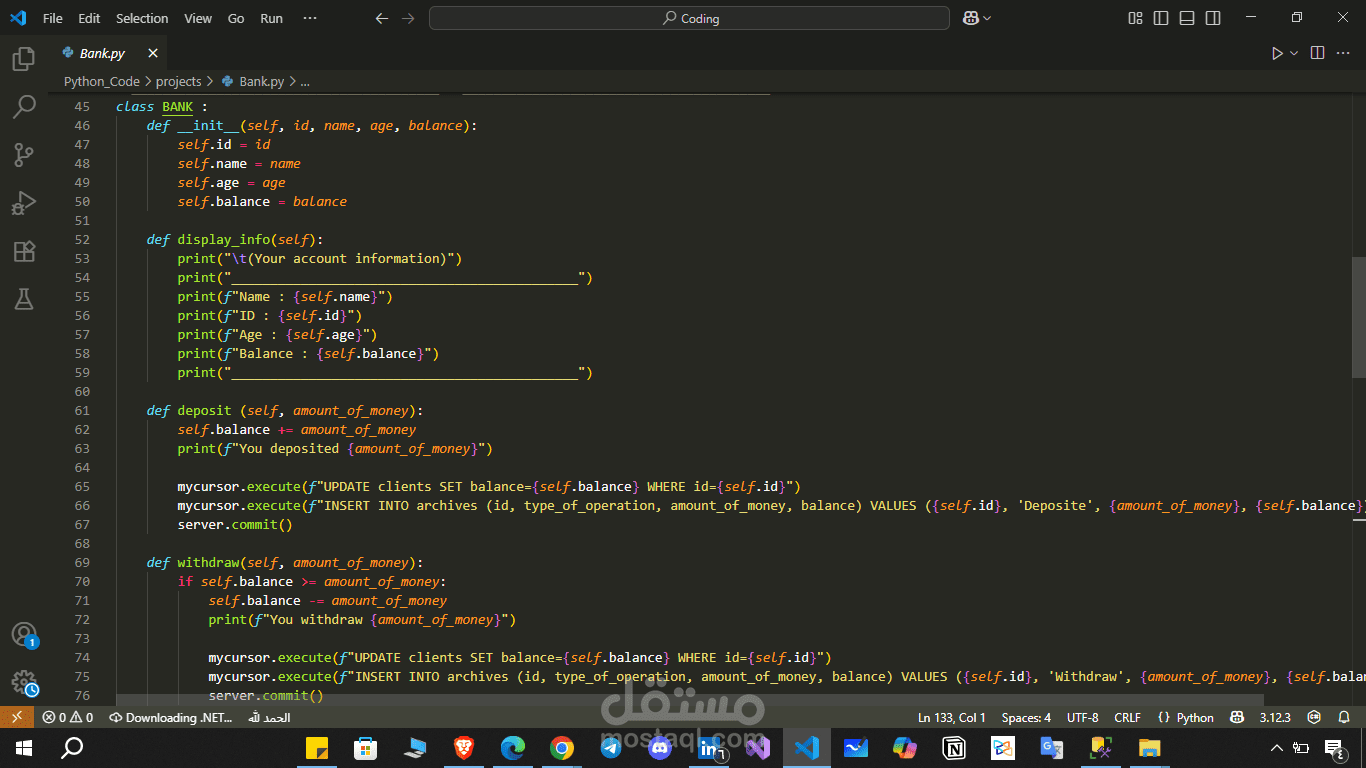Click the def withdraw method name
Screen dimensions: 1366x768
208,563
